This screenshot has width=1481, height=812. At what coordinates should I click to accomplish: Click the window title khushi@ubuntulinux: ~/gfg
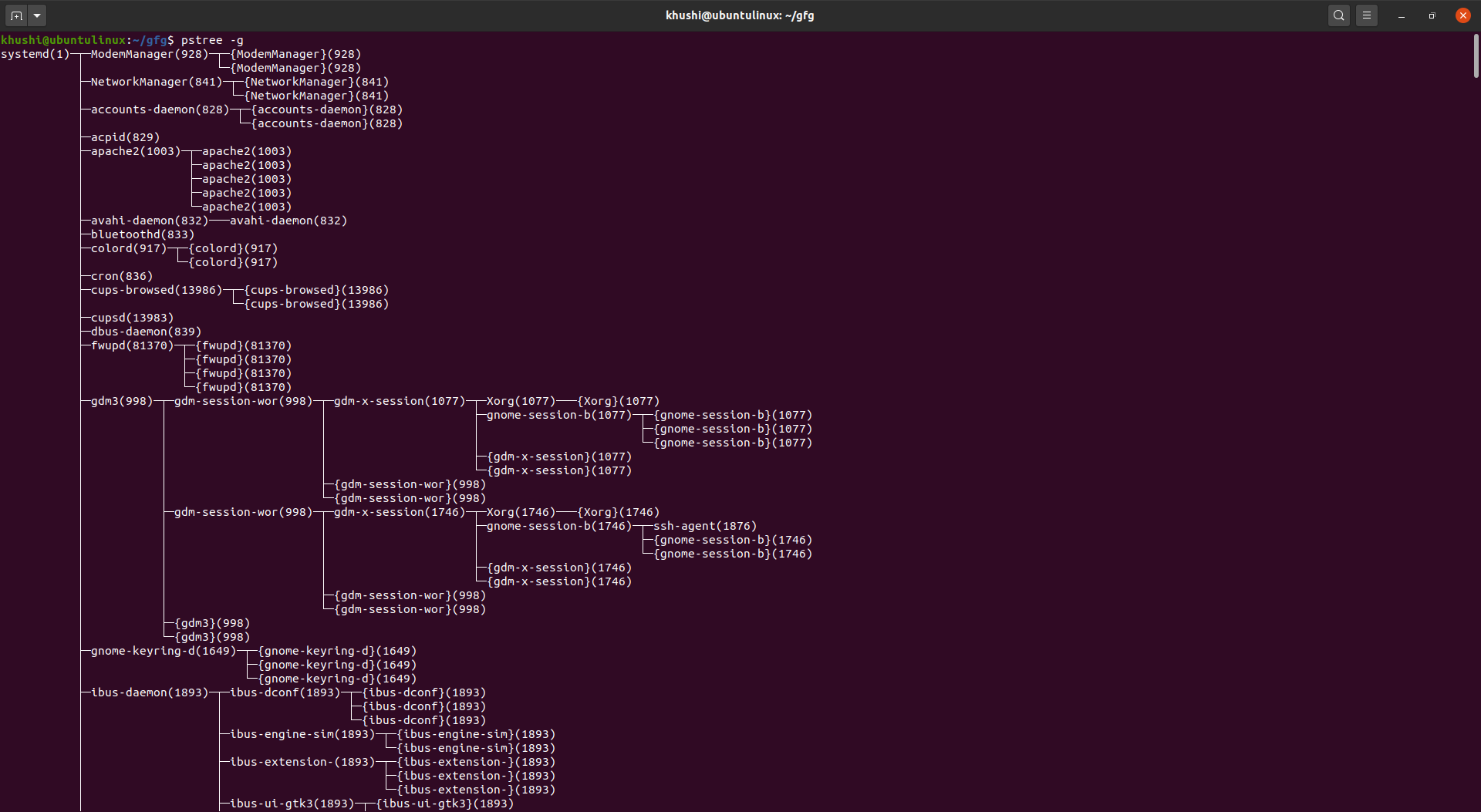740,15
